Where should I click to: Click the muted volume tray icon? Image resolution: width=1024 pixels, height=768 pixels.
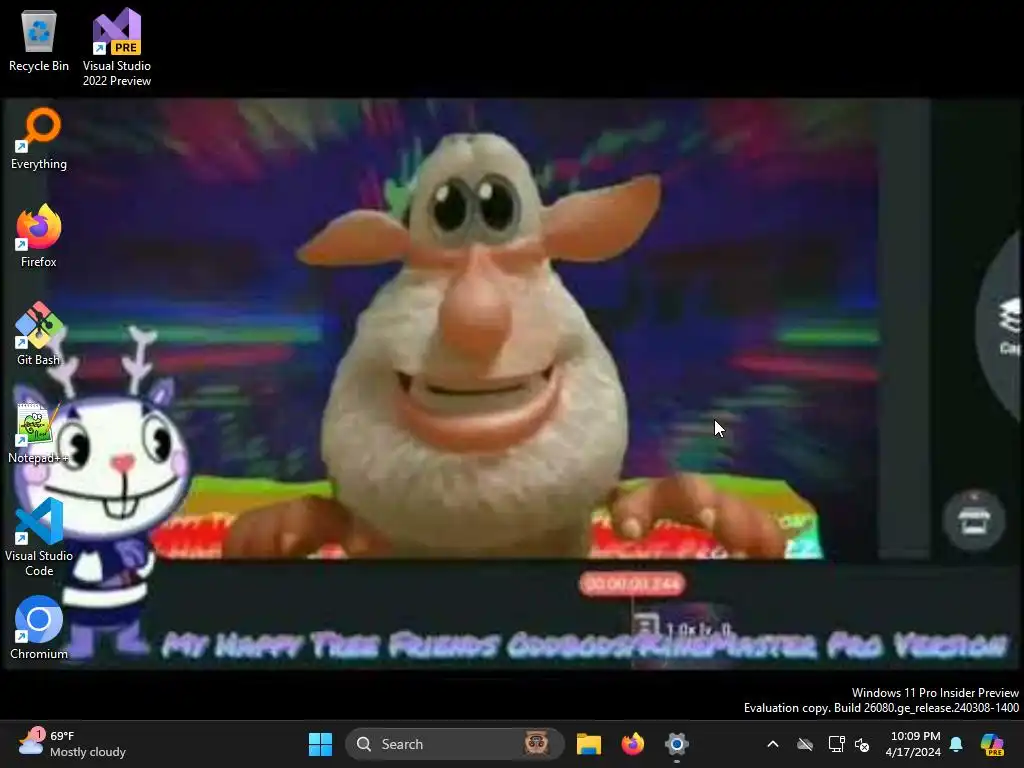pyautogui.click(x=862, y=744)
